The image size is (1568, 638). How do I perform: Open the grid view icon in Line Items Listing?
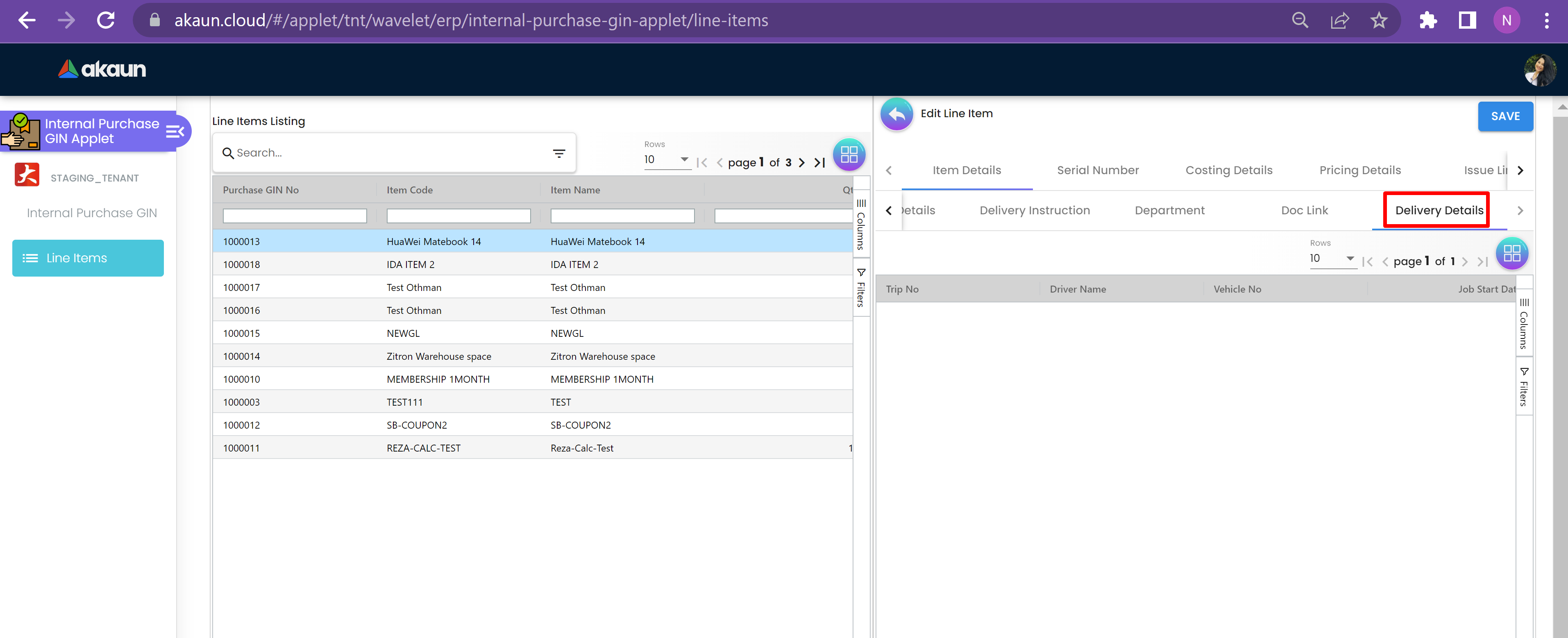click(x=849, y=154)
